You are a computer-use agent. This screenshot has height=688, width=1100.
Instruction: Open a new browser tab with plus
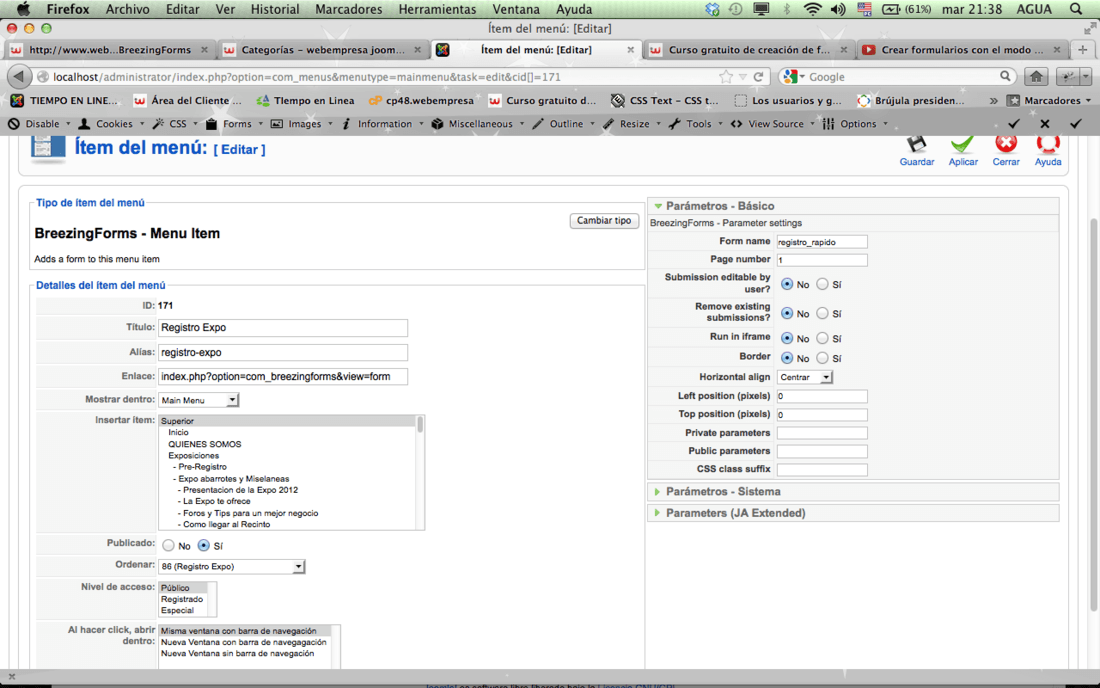click(1082, 50)
